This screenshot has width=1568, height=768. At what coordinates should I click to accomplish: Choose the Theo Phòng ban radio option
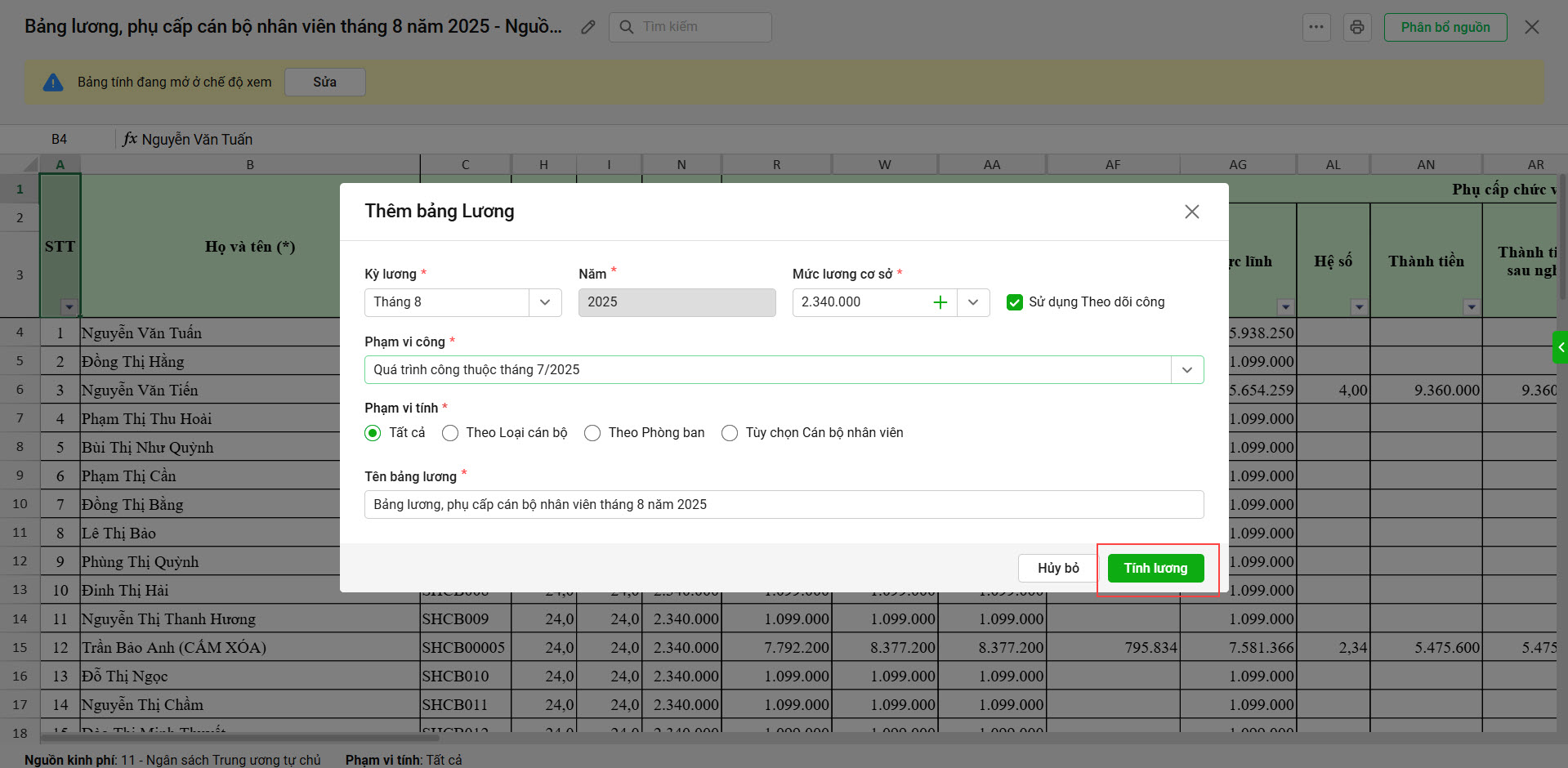pyautogui.click(x=592, y=433)
